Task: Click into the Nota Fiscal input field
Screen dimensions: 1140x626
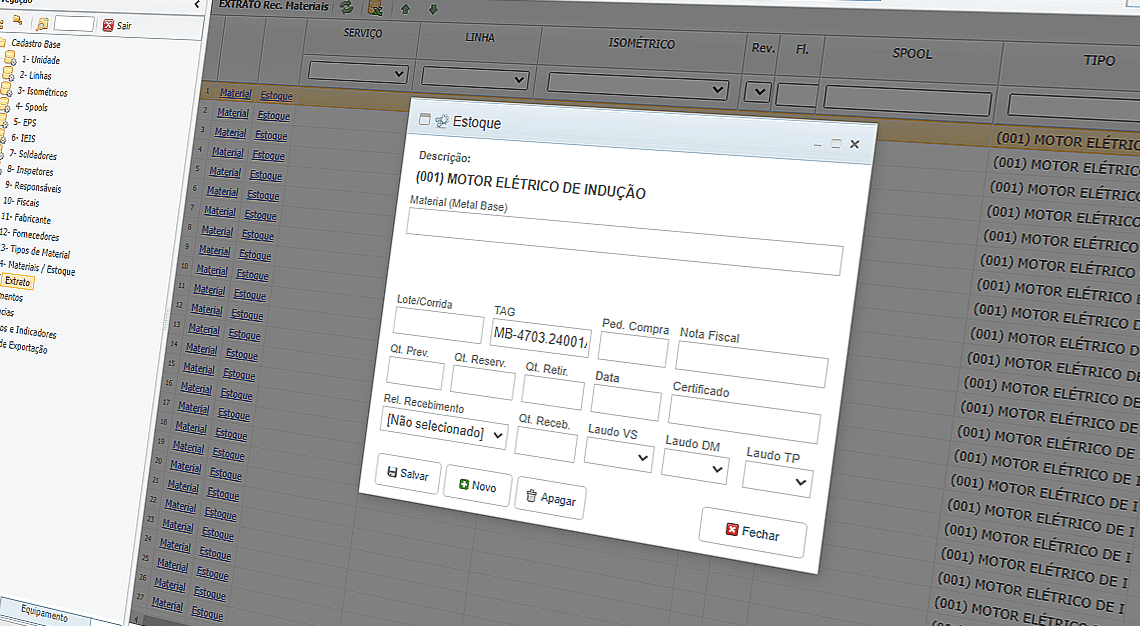Action: point(751,364)
